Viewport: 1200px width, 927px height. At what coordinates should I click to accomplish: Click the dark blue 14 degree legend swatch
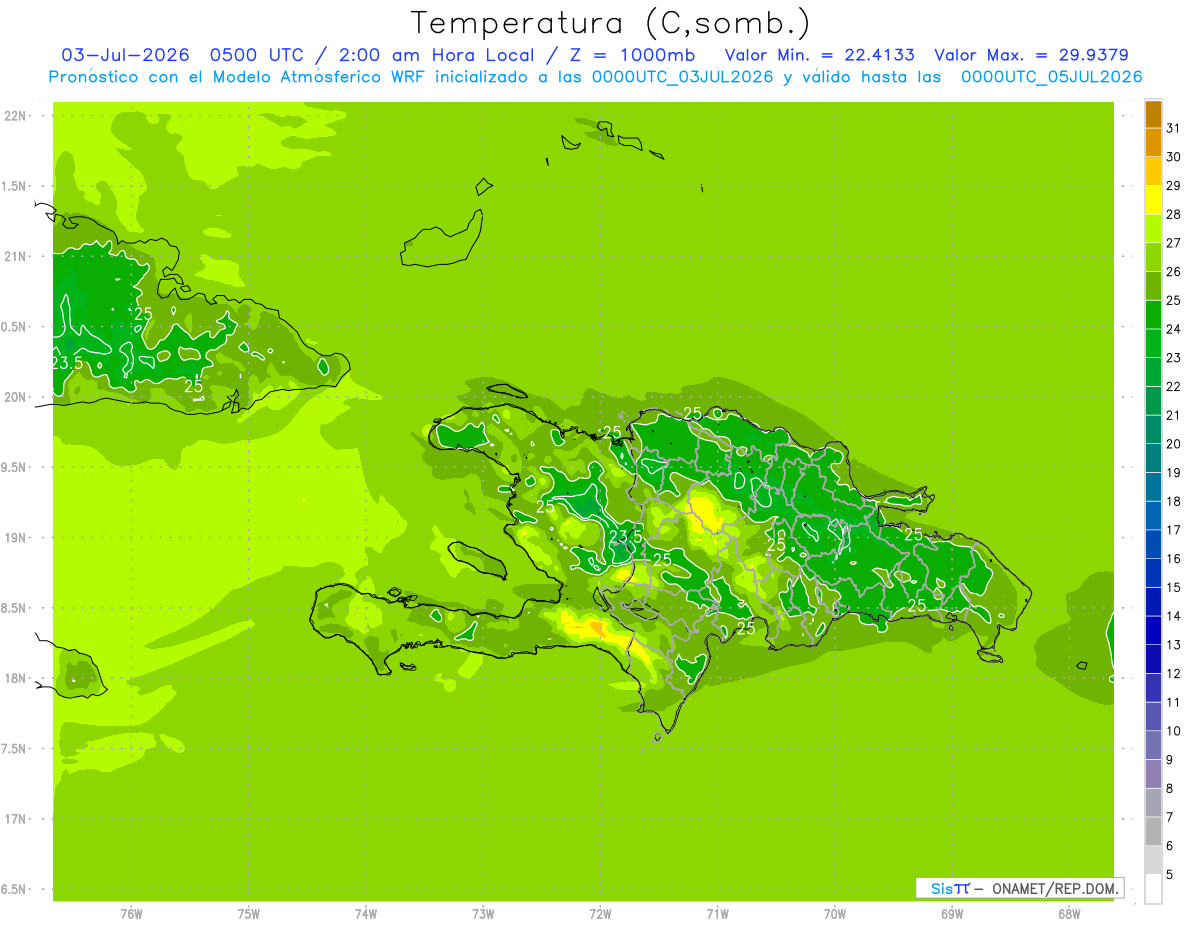tap(1153, 602)
